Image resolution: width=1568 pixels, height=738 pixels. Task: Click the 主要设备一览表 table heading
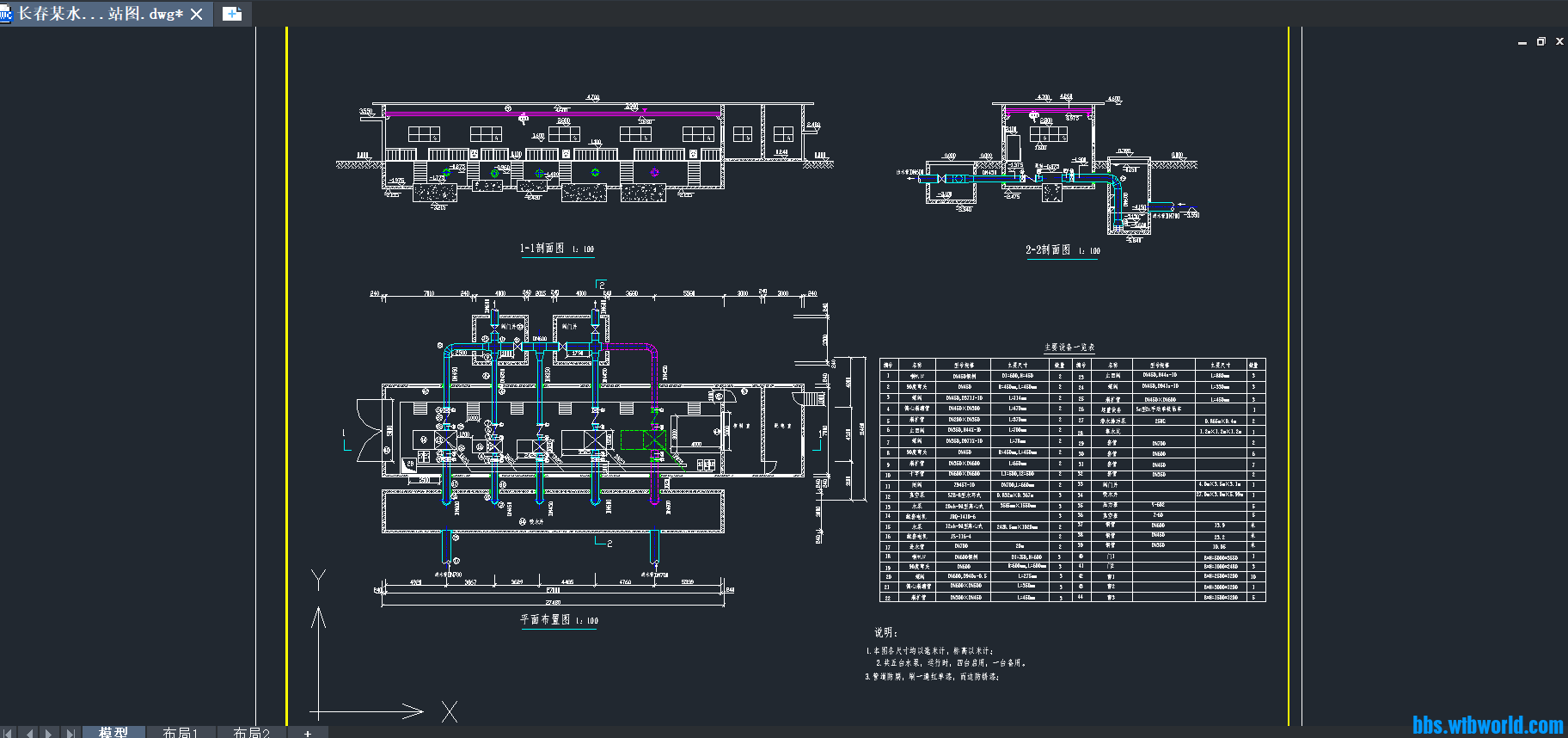(1069, 347)
